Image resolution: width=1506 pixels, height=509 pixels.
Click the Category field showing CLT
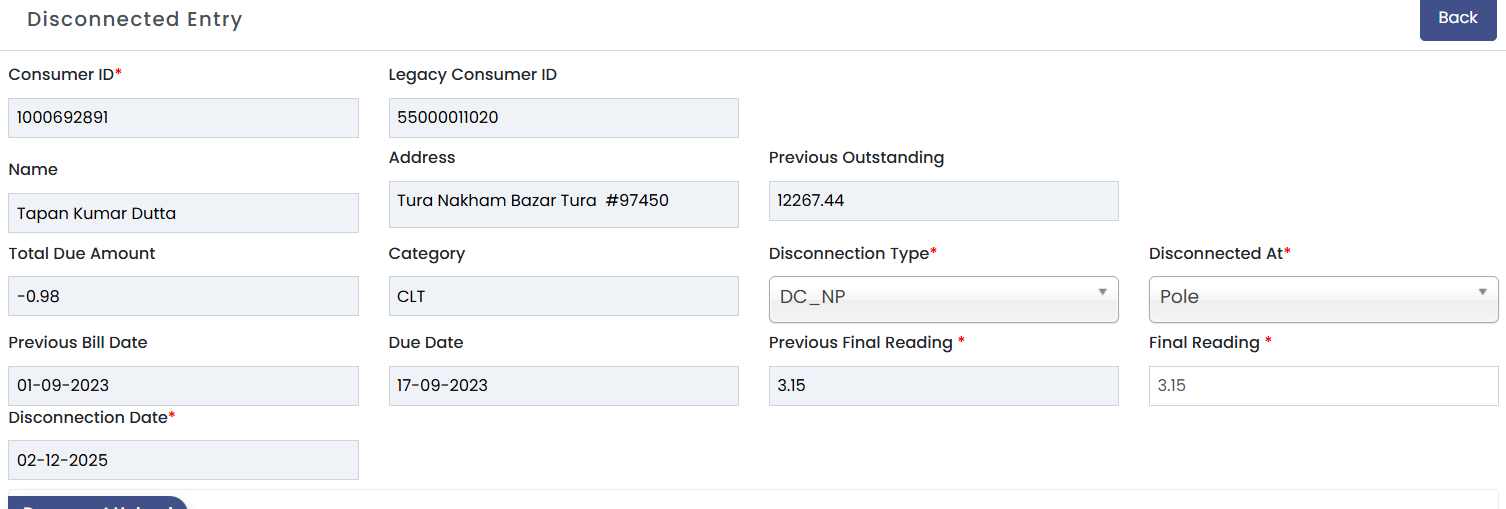(563, 296)
